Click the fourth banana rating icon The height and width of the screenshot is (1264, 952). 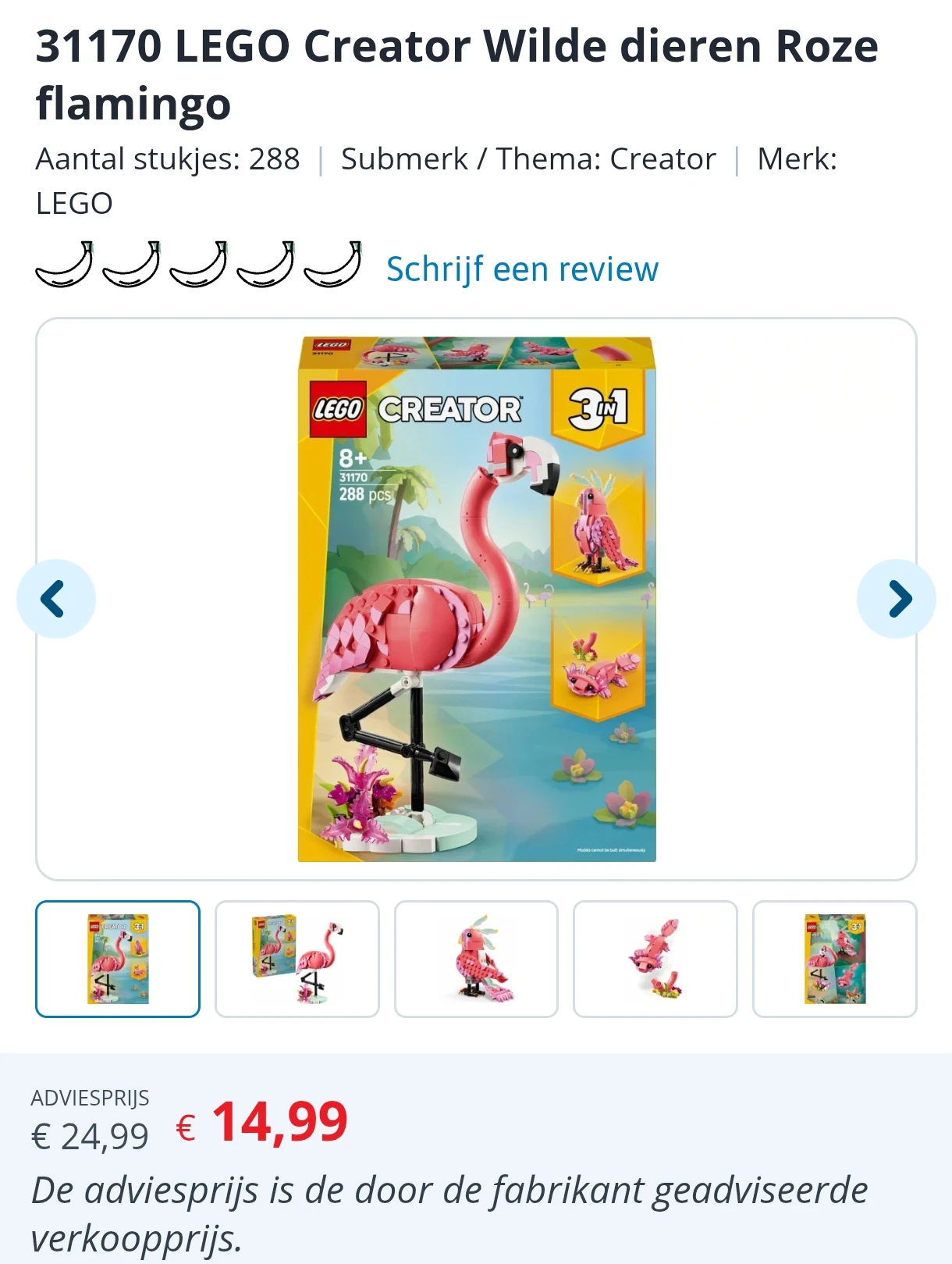pyautogui.click(x=265, y=265)
